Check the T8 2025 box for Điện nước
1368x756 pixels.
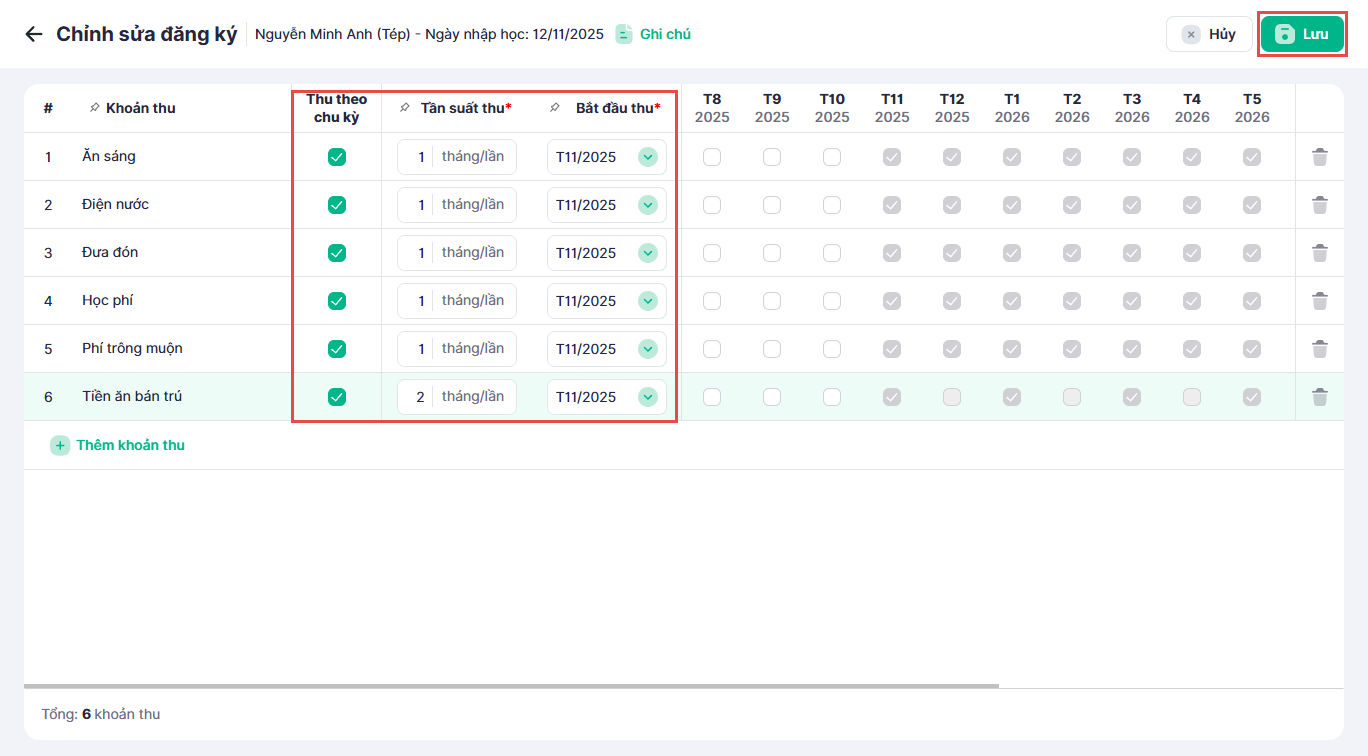click(x=712, y=205)
